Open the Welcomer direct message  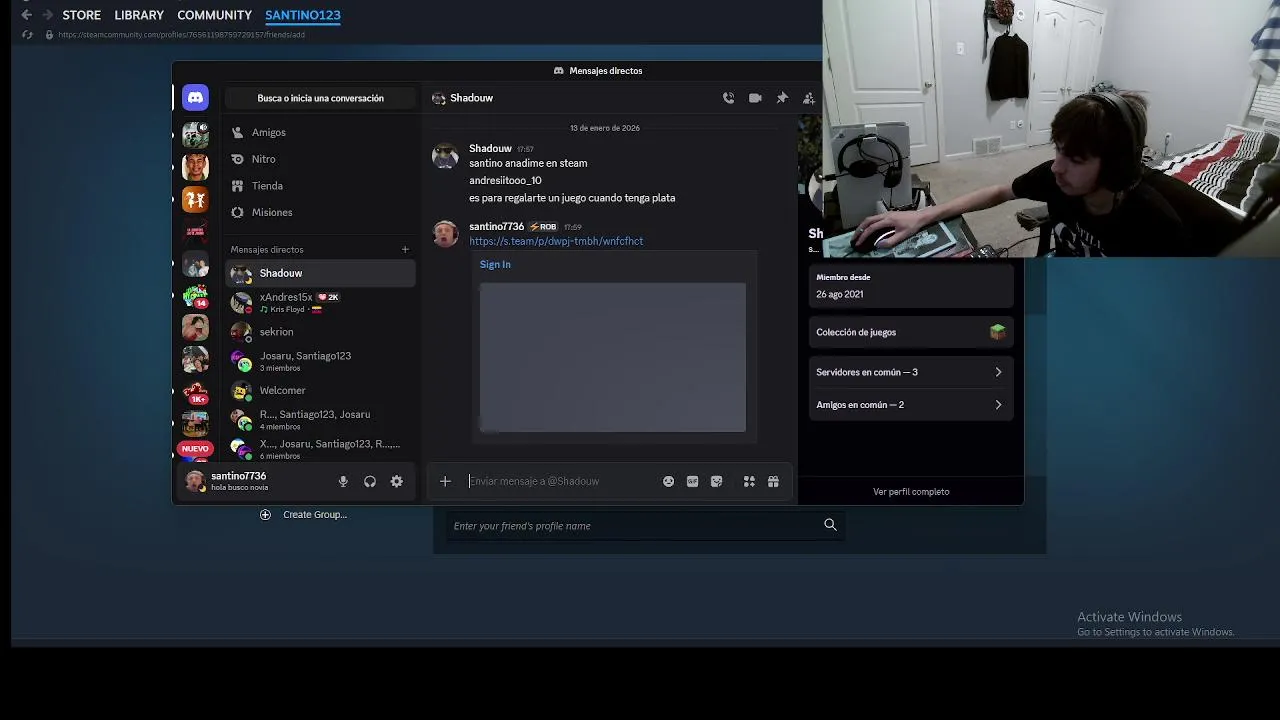coord(320,390)
